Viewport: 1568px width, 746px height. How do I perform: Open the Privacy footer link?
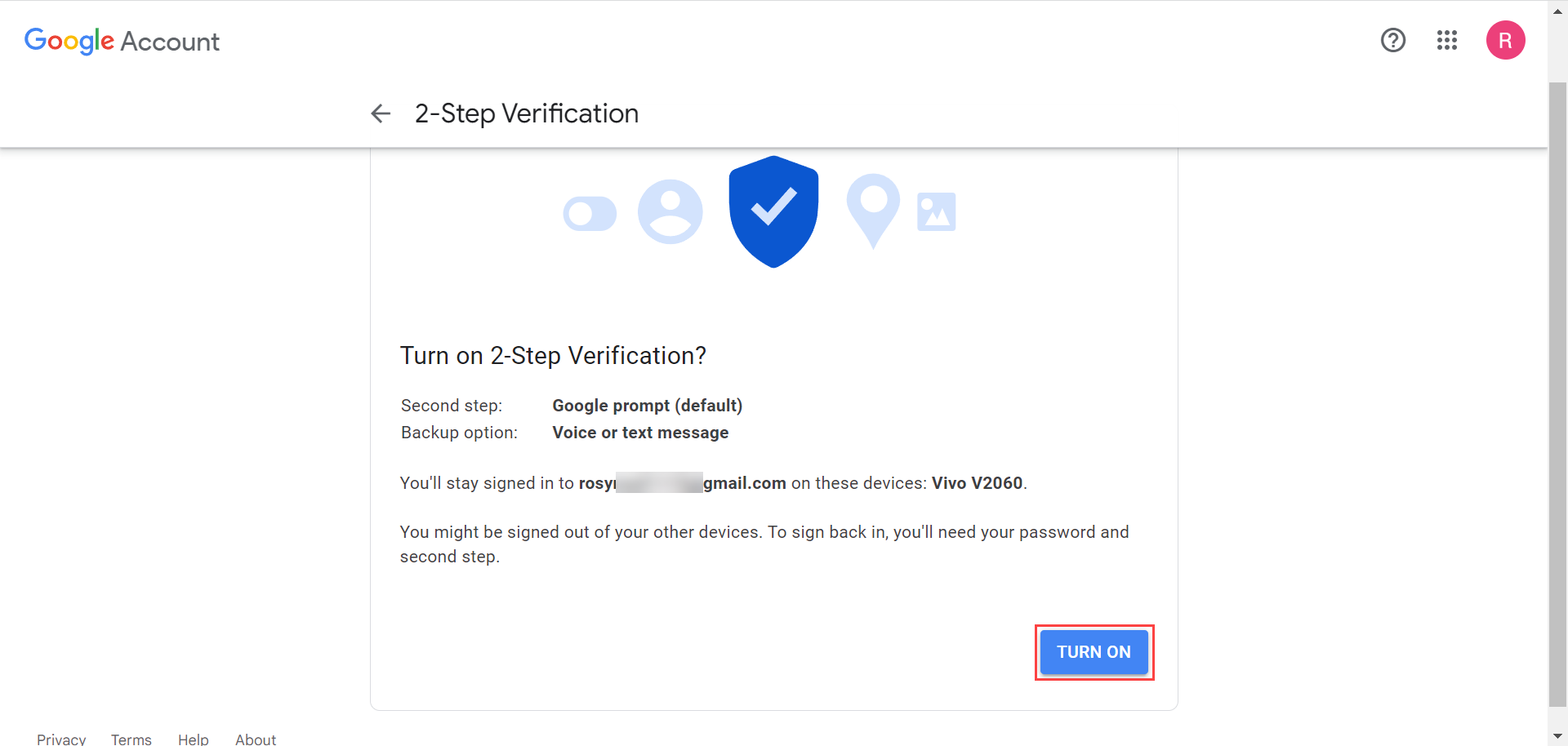click(61, 739)
